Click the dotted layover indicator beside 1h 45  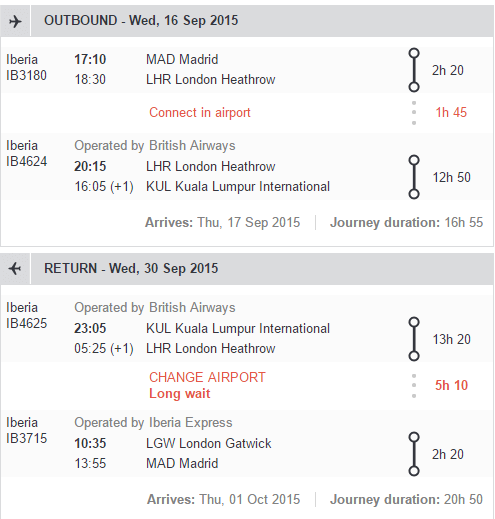[x=414, y=113]
